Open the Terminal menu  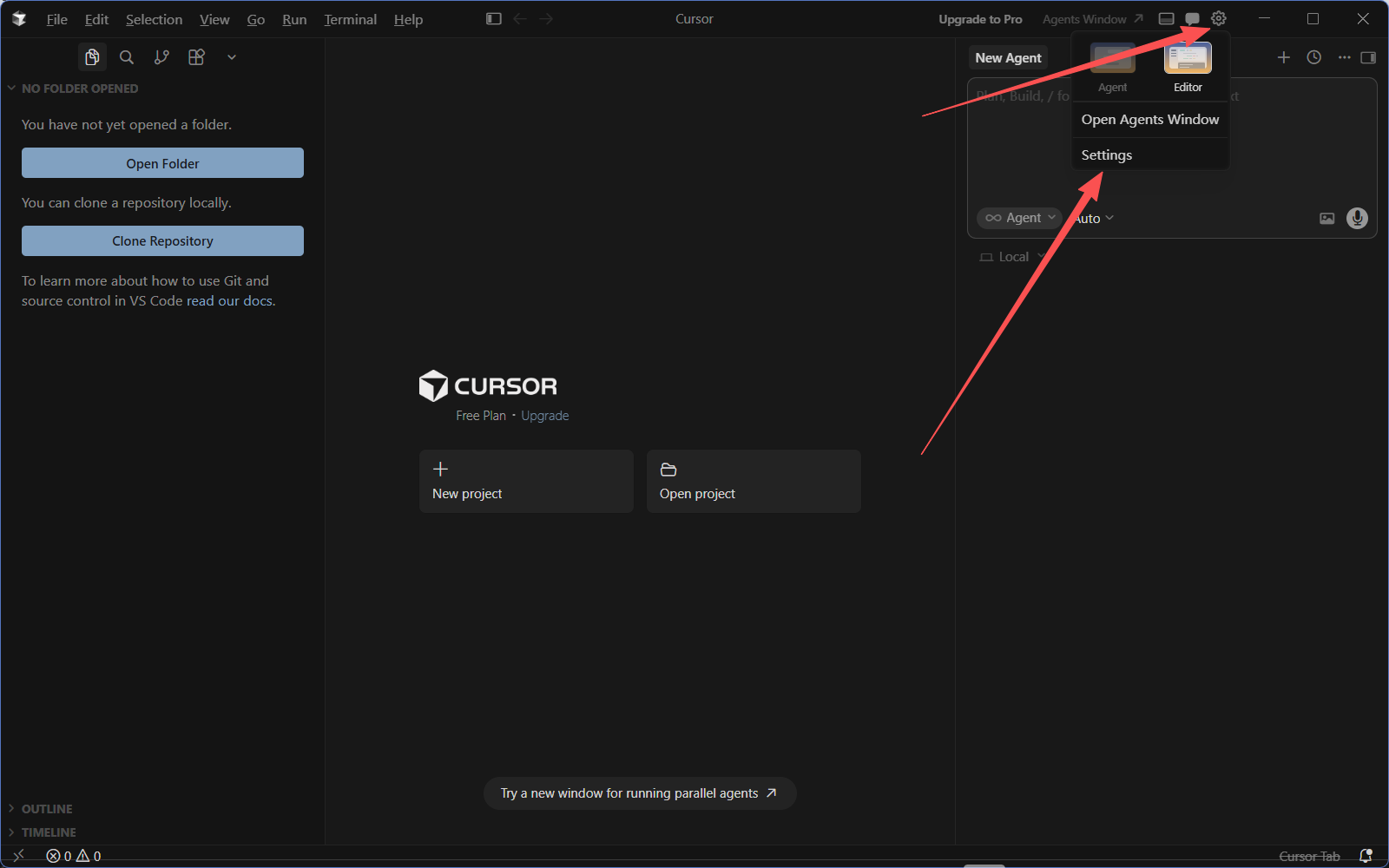350,19
